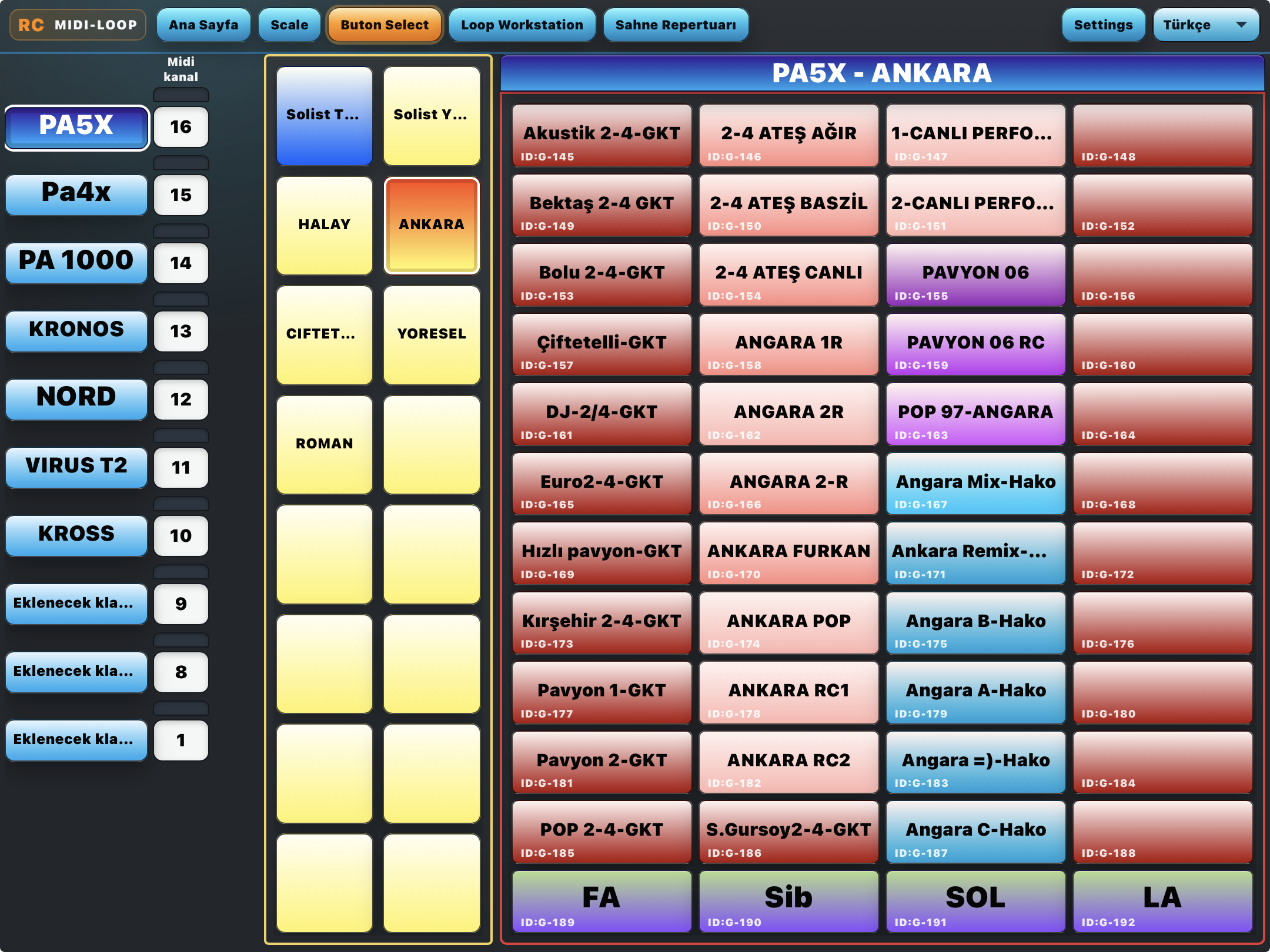Trigger Pavyon 1-GKT pad
Viewport: 1270px width, 952px height.
coord(601,693)
